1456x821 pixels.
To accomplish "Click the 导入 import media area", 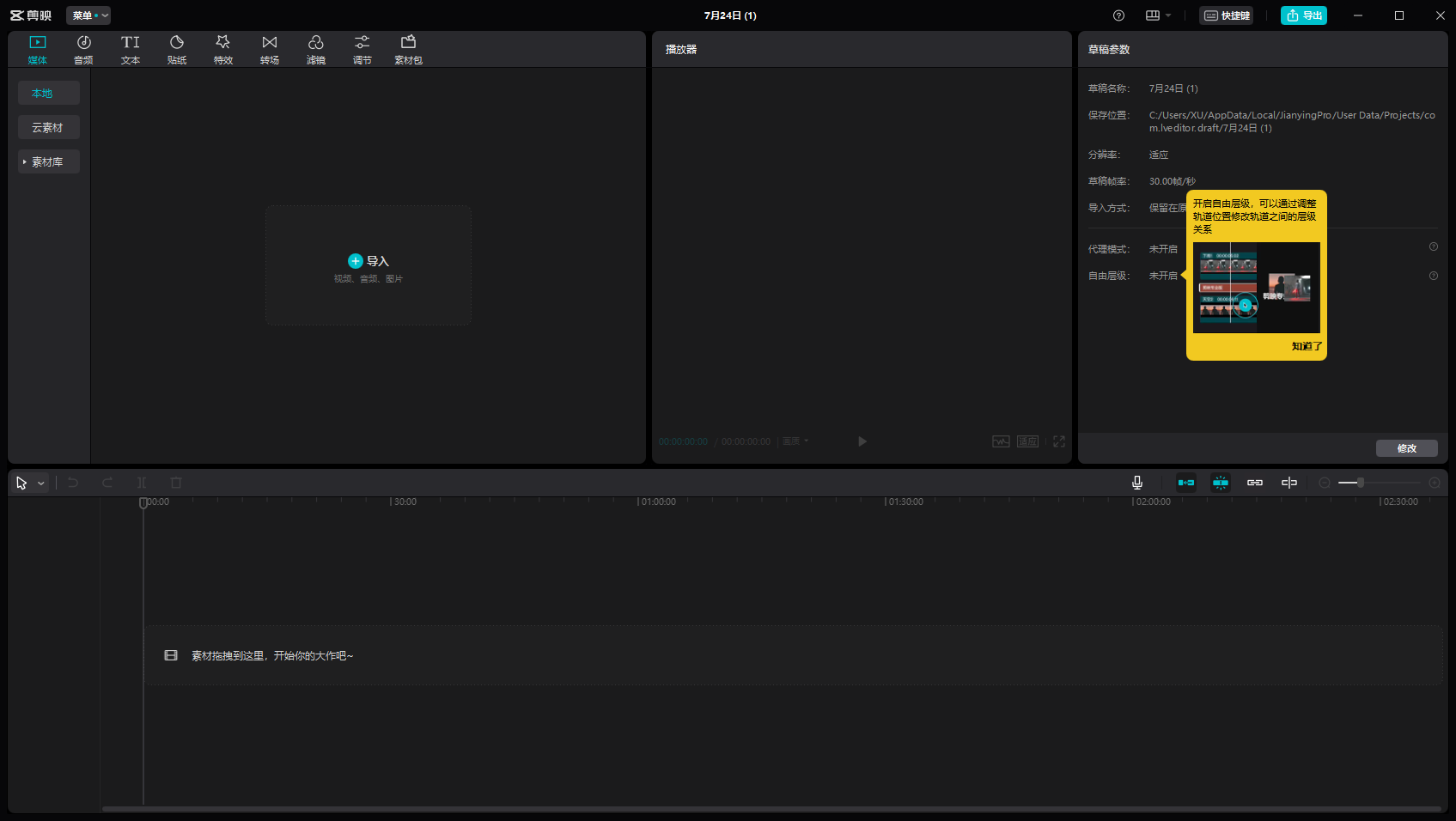I will click(x=369, y=265).
